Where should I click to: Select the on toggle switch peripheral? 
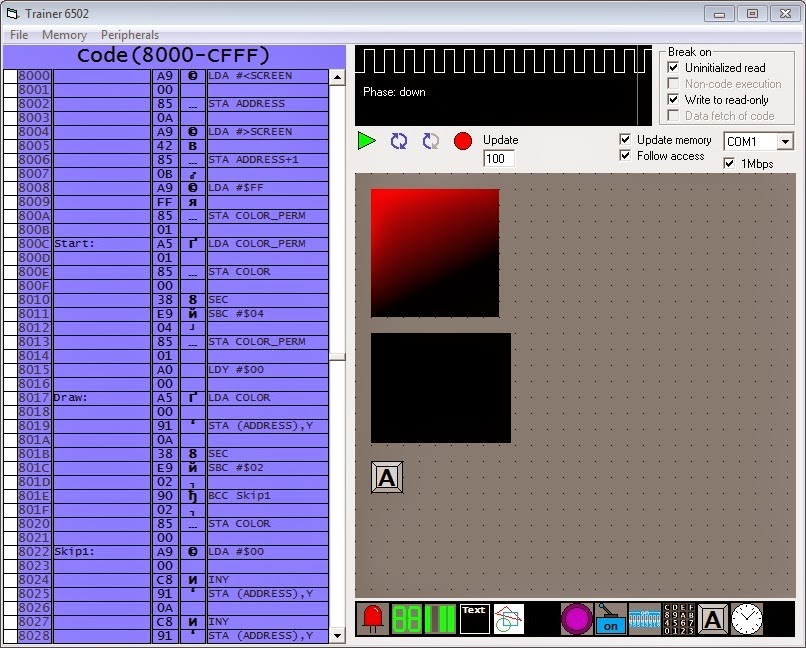[x=610, y=618]
